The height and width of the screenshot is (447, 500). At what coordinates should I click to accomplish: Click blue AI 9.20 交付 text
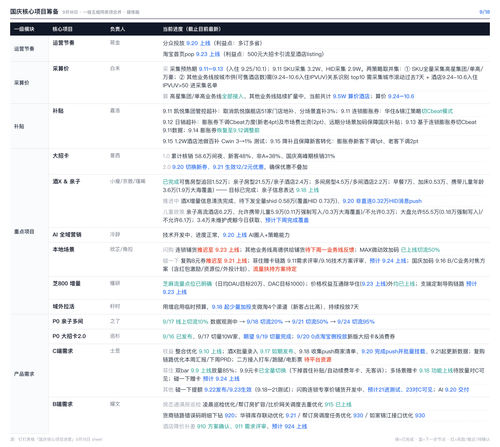(455, 390)
